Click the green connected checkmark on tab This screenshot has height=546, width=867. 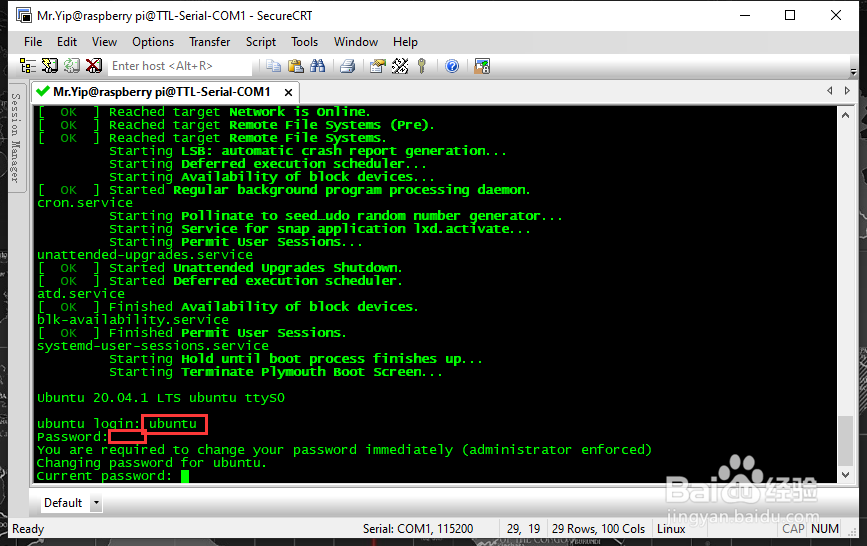(x=43, y=91)
